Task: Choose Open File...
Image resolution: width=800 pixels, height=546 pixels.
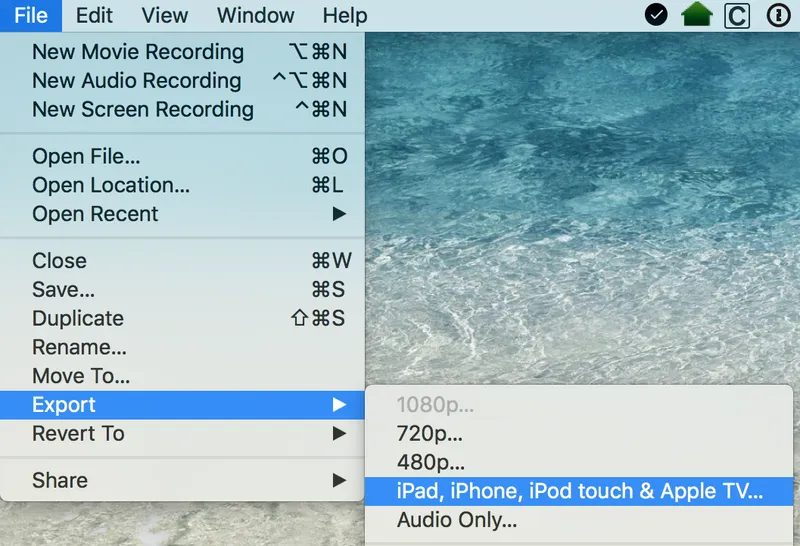Action: pyautogui.click(x=182, y=156)
